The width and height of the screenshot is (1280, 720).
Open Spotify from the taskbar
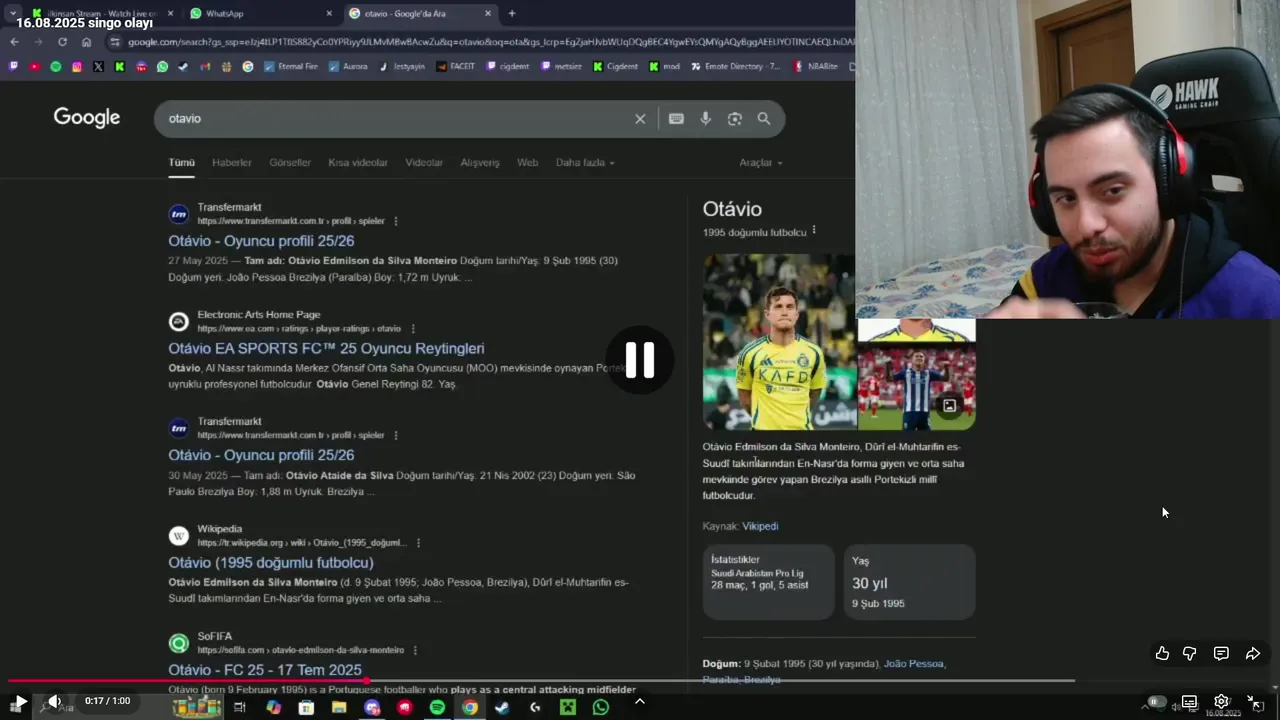click(x=437, y=707)
